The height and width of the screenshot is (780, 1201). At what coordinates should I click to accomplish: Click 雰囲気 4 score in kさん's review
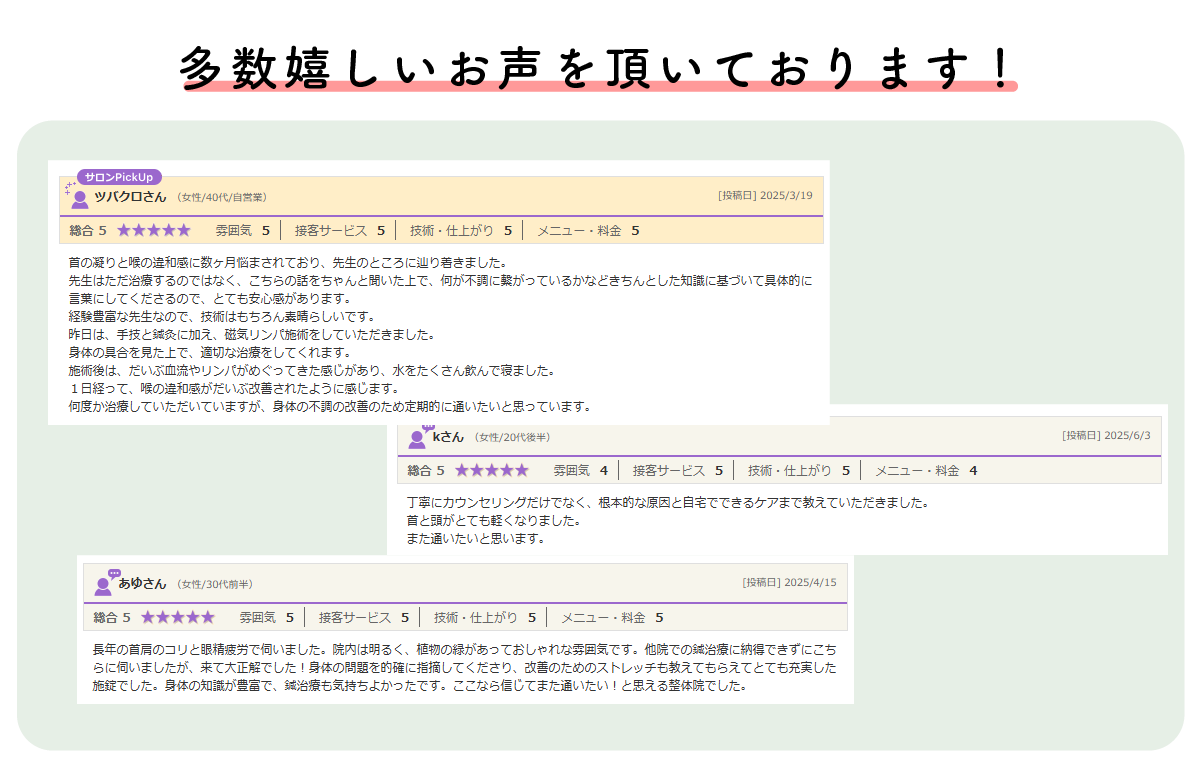click(x=580, y=470)
